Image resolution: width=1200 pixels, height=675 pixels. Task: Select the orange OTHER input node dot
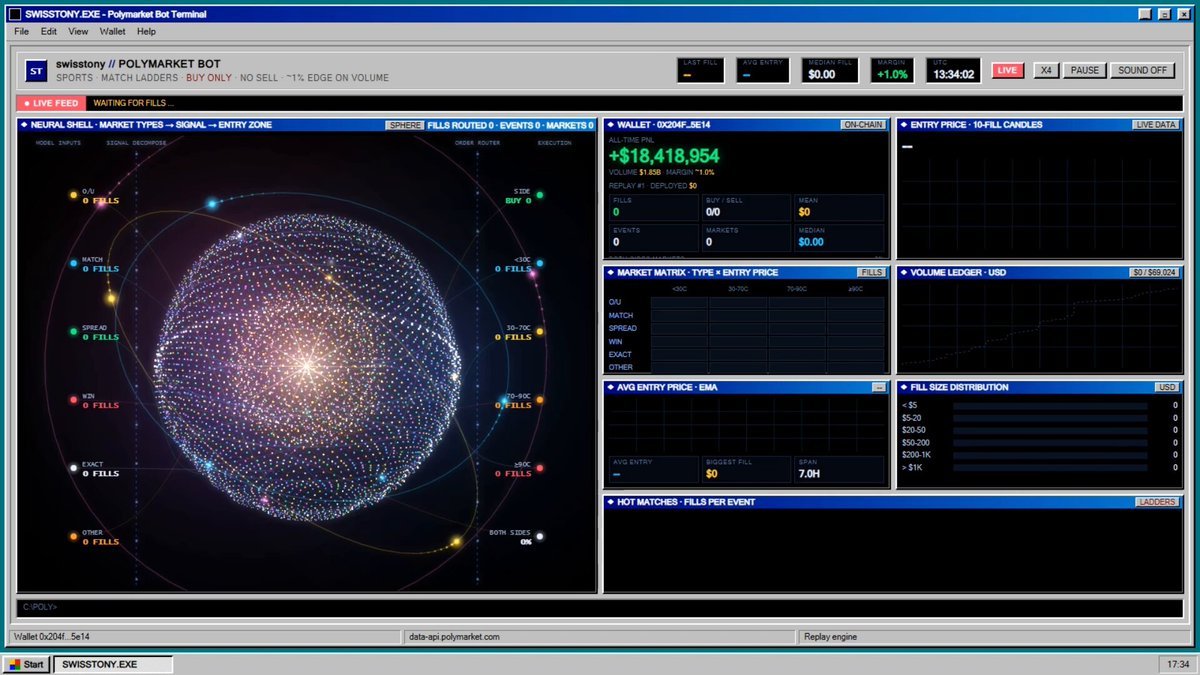pos(73,536)
